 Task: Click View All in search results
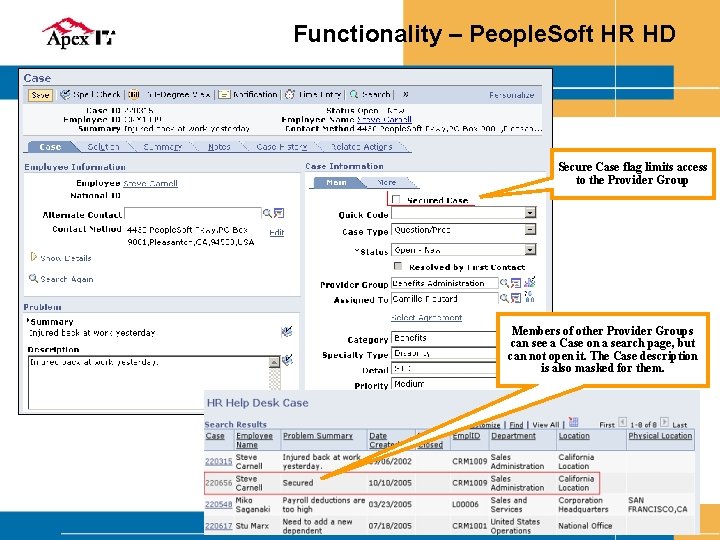(546, 425)
